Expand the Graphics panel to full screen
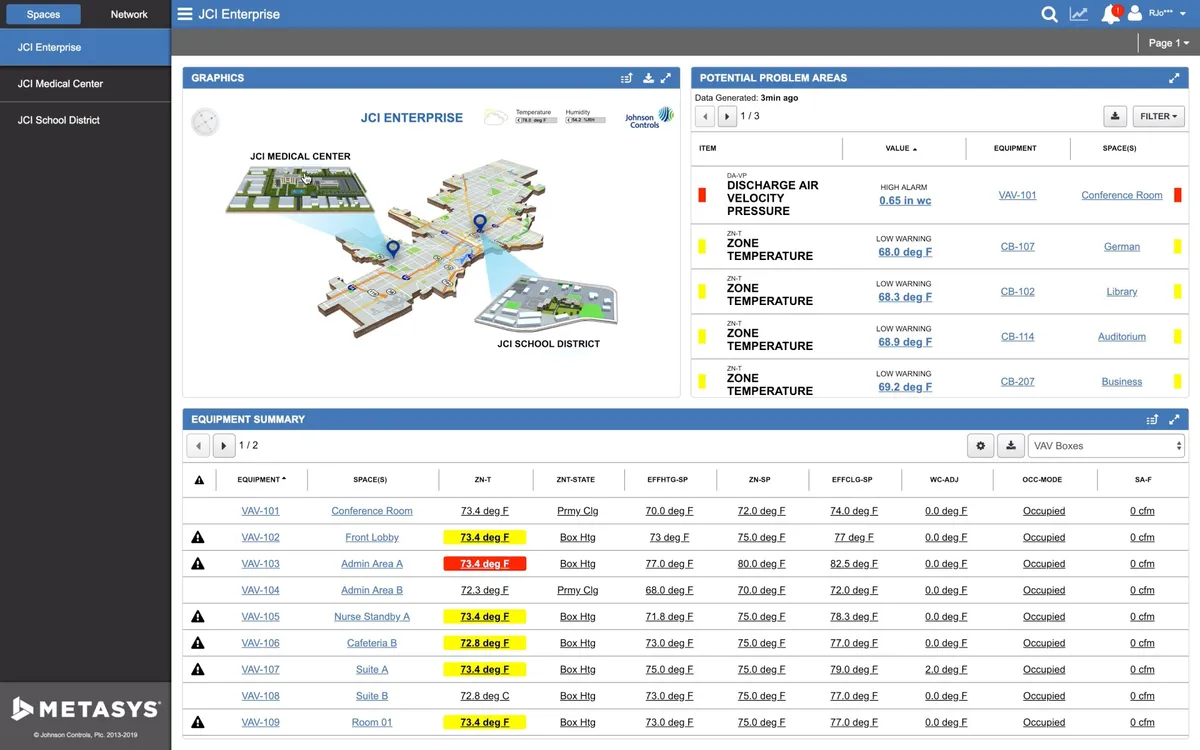1200x750 pixels. point(666,78)
